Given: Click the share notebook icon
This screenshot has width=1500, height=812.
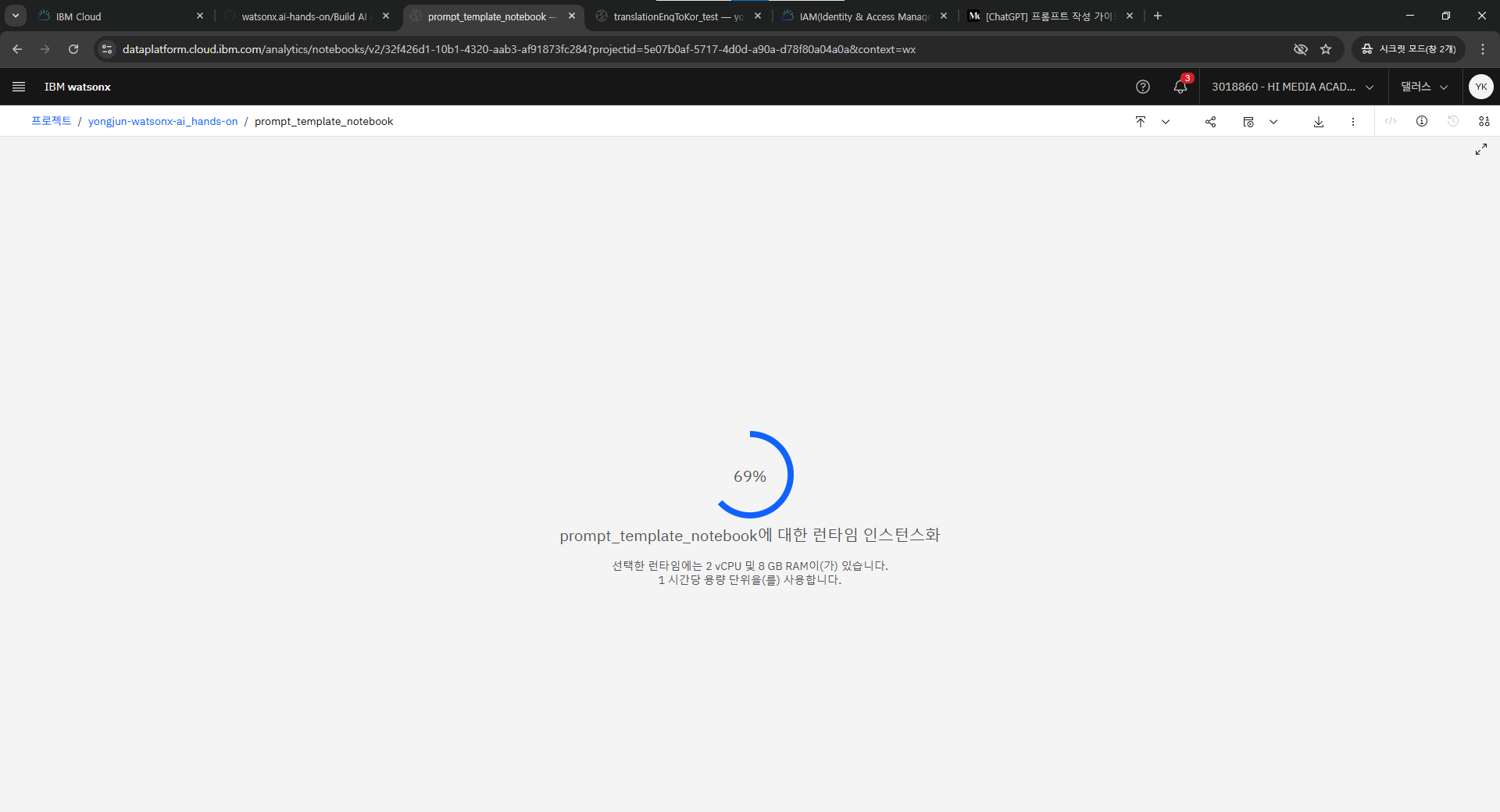Looking at the screenshot, I should pyautogui.click(x=1210, y=121).
